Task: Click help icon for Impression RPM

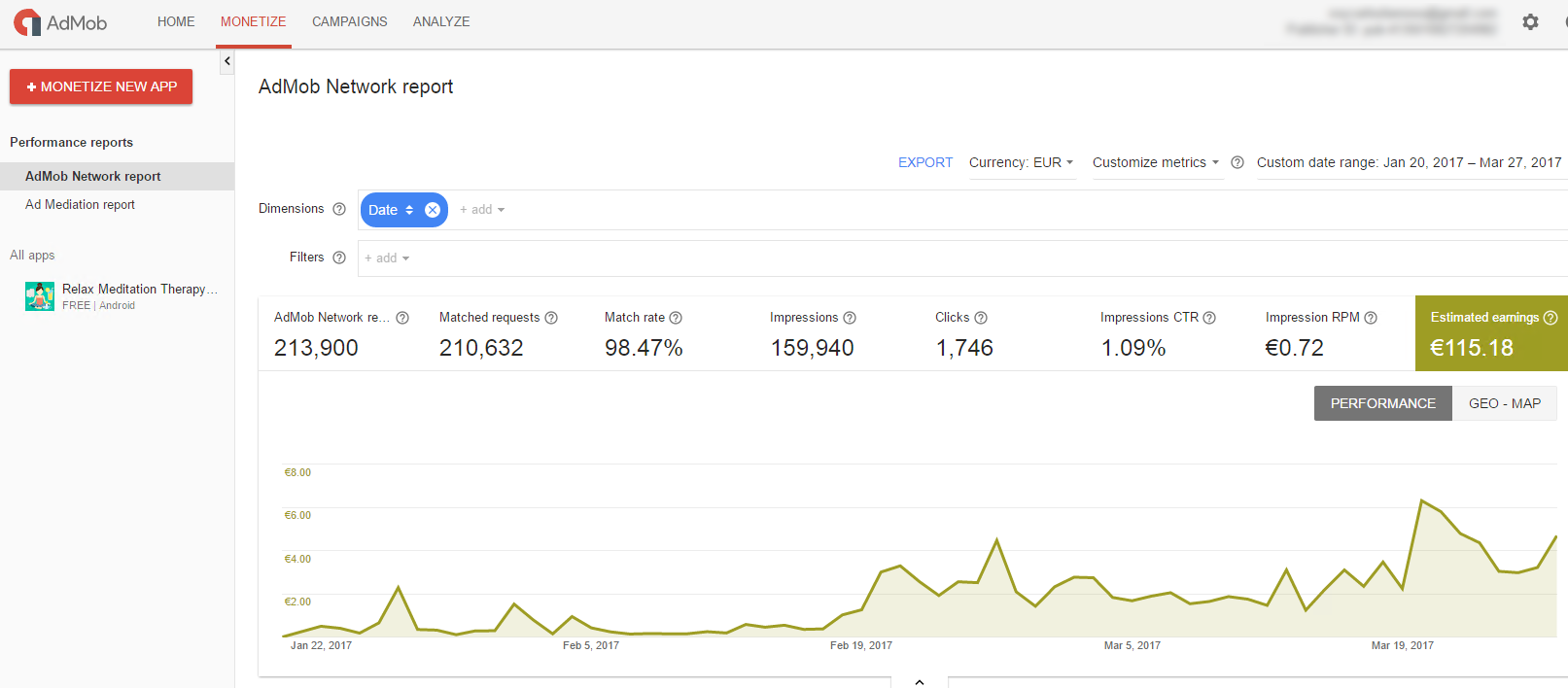Action: tap(1371, 318)
